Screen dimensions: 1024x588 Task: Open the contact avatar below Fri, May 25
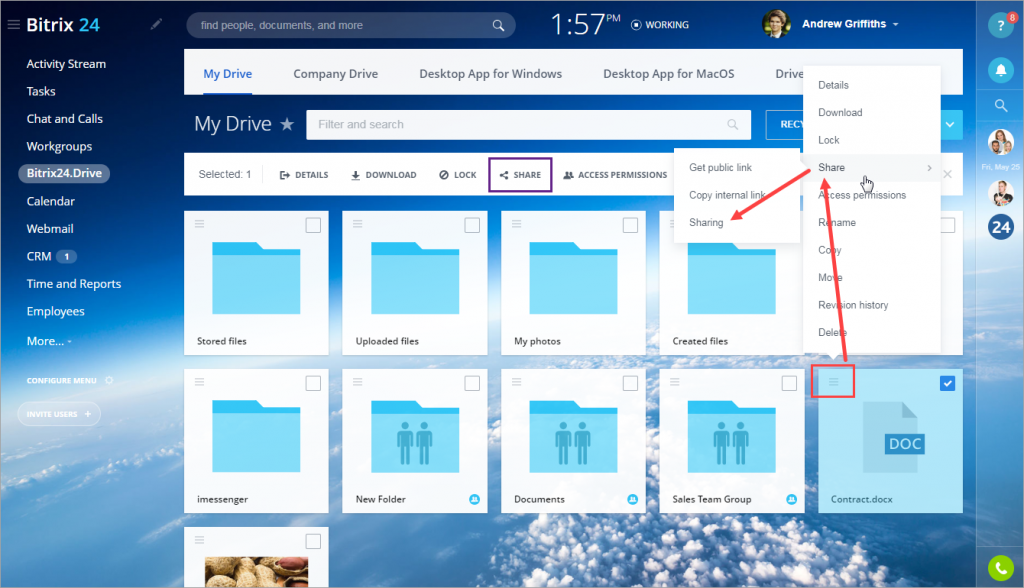1000,193
